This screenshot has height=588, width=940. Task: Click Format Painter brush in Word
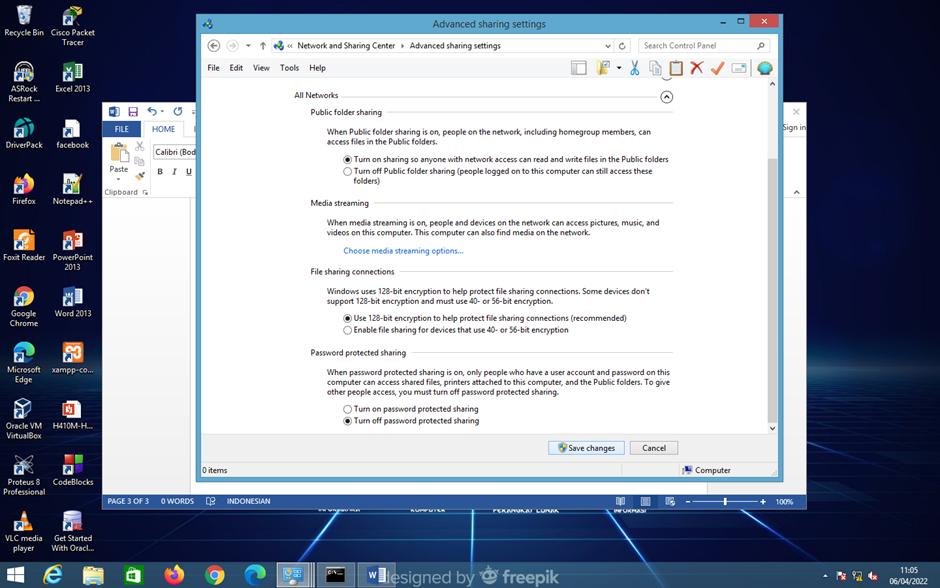(140, 176)
